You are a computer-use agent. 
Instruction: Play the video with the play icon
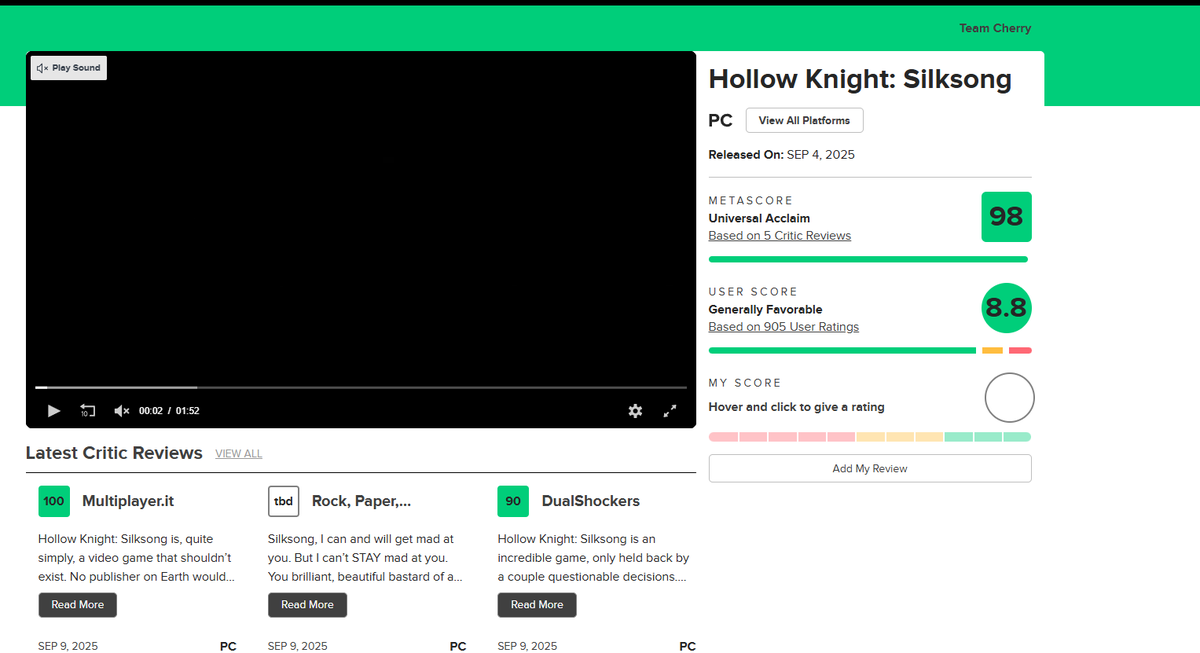54,411
